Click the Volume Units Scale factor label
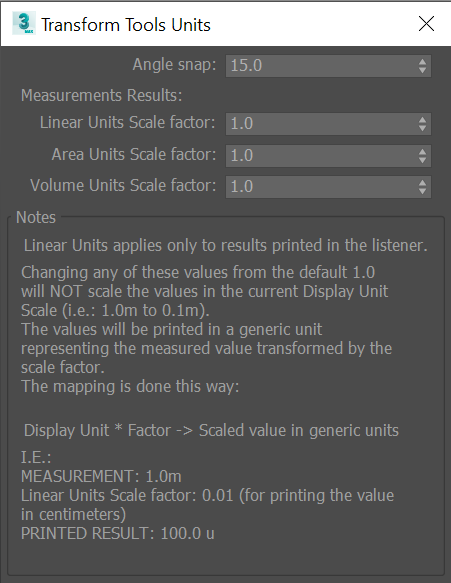451x583 pixels. 123,185
